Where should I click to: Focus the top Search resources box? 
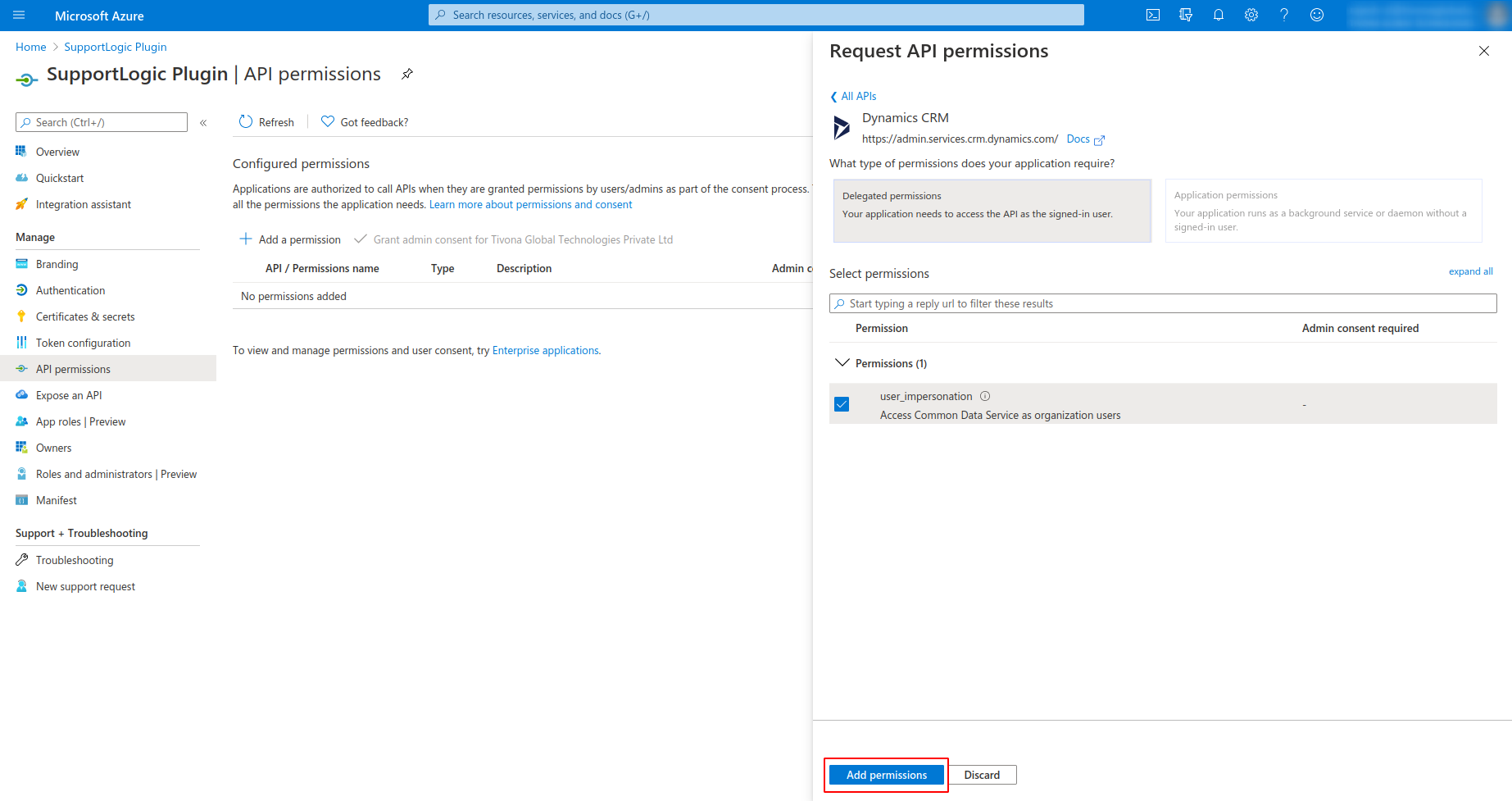coord(756,15)
